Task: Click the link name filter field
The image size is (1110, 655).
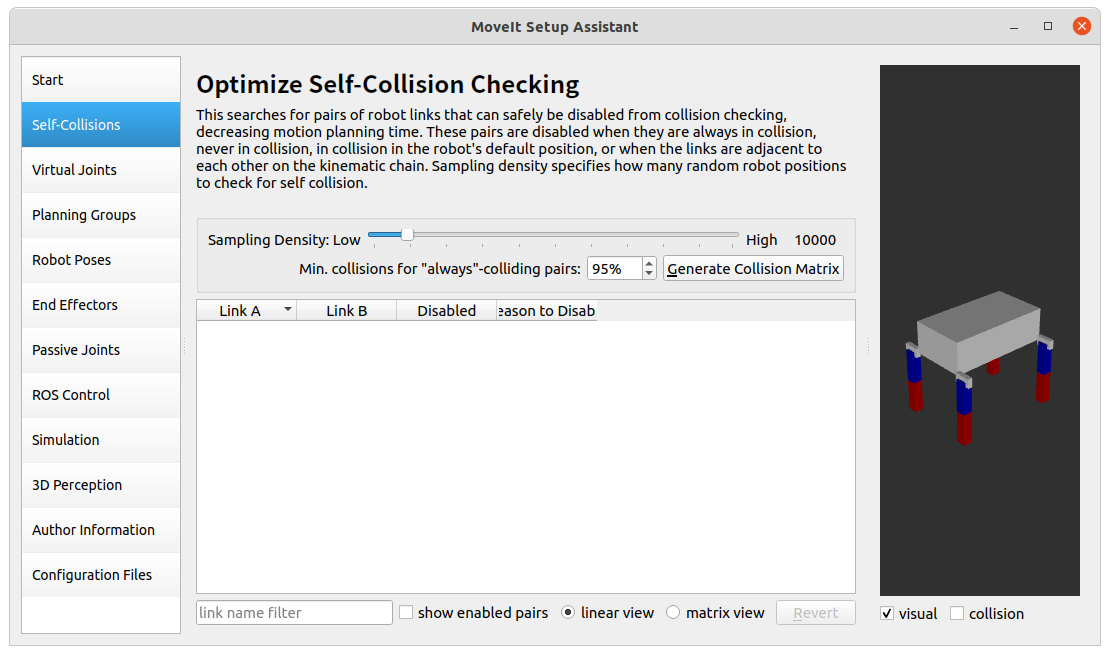Action: coord(294,613)
